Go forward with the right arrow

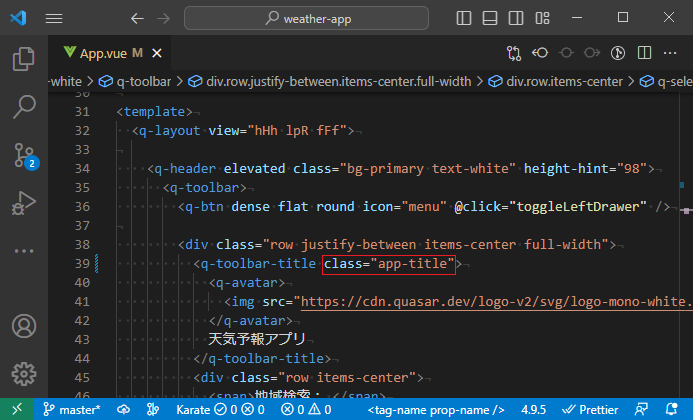point(163,18)
